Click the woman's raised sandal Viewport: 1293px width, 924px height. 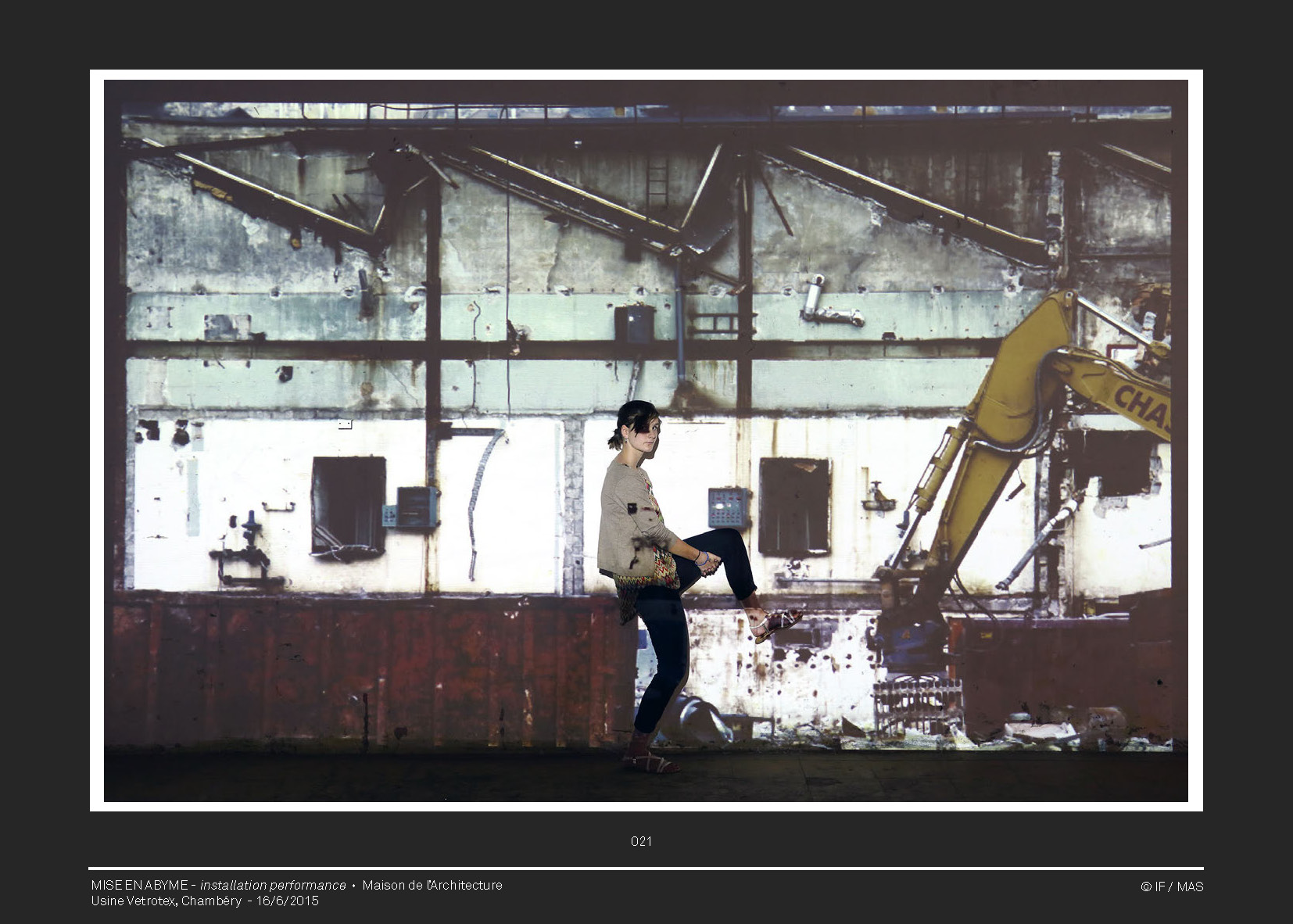coord(775,624)
